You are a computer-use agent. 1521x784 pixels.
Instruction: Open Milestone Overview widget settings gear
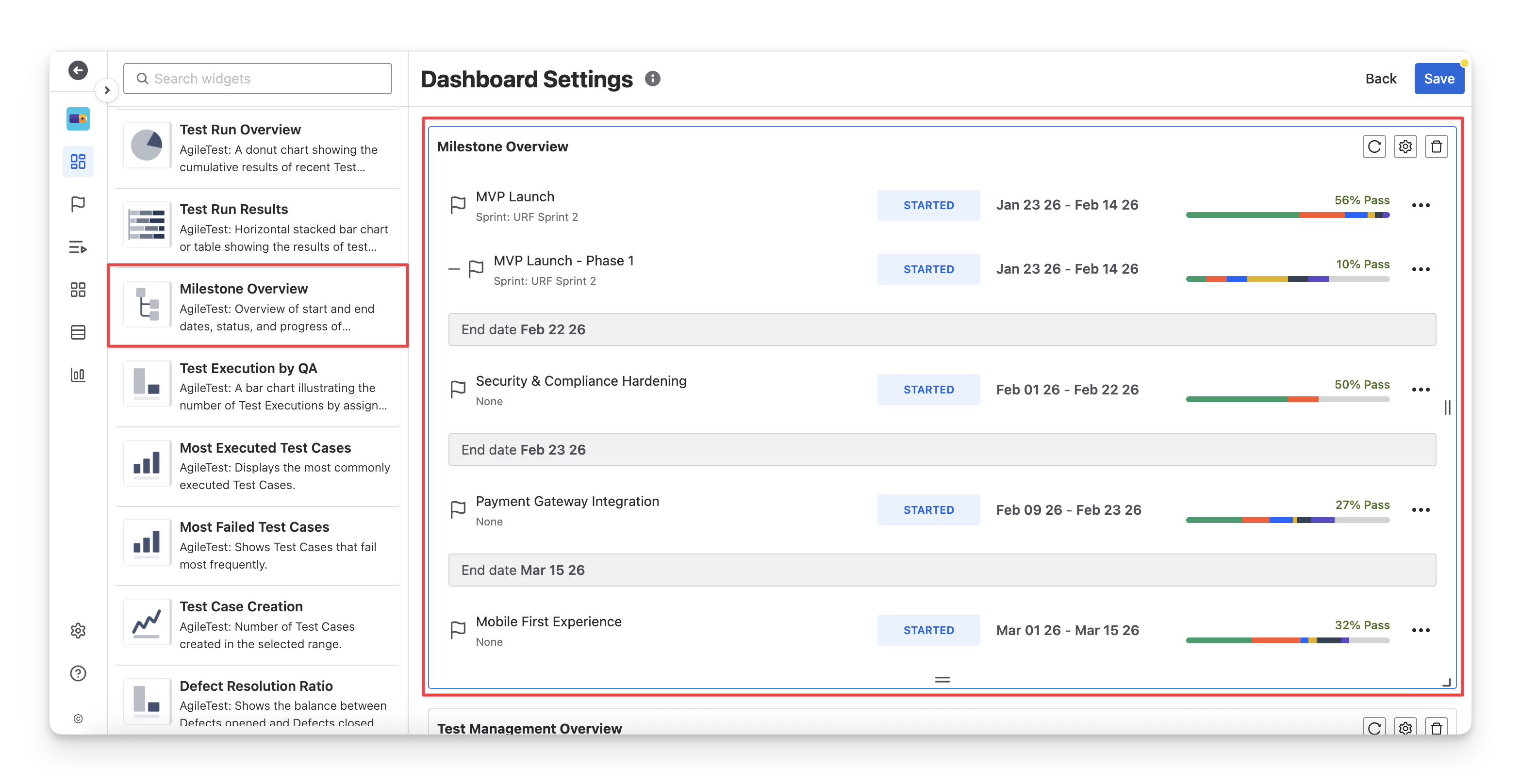point(1405,147)
